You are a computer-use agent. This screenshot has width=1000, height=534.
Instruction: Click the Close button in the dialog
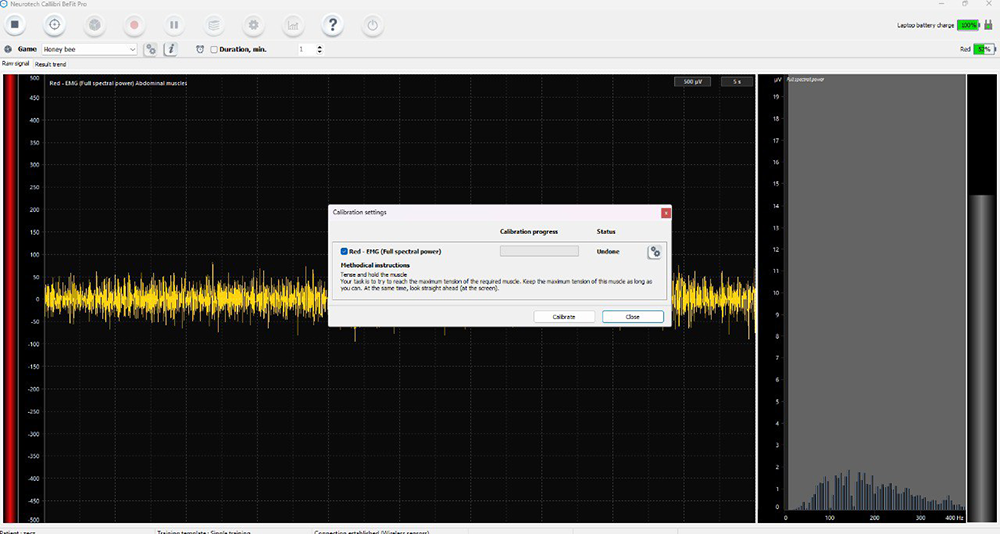(632, 316)
